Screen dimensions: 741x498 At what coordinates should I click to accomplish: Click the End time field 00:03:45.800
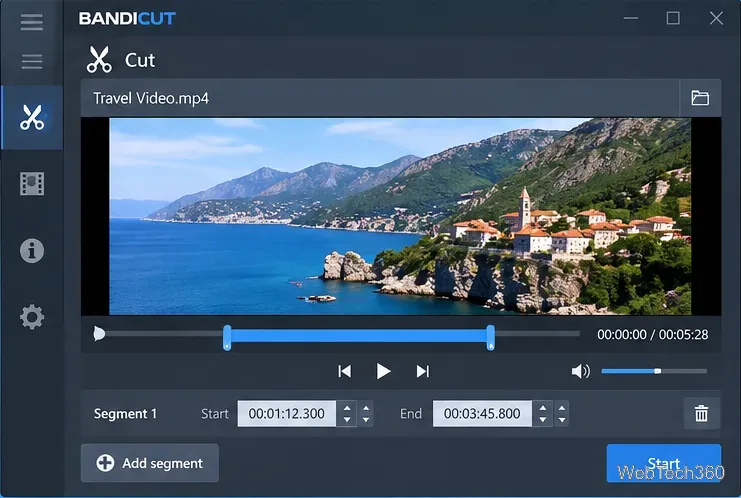[x=482, y=413]
